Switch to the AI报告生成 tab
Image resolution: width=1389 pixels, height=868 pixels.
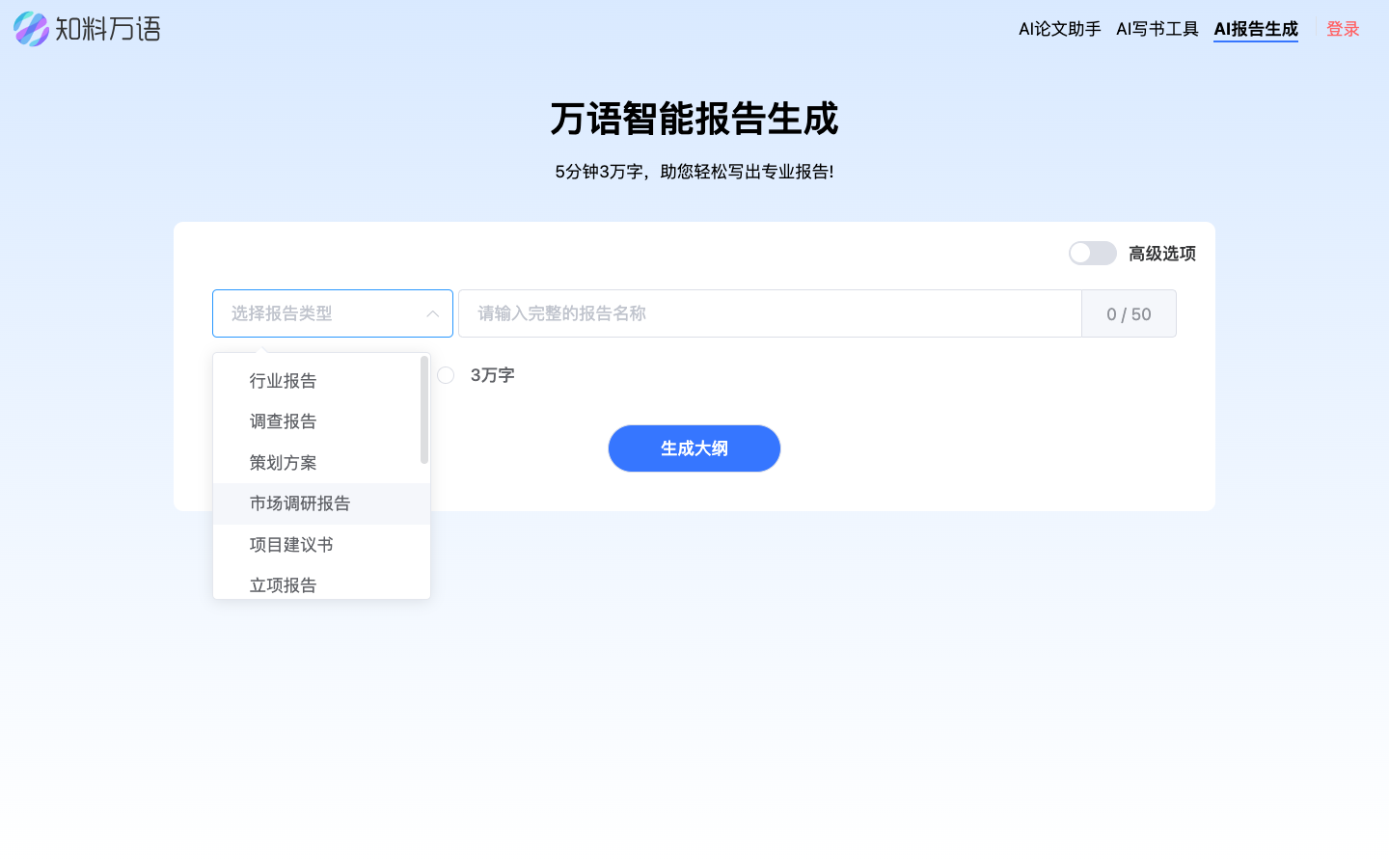(x=1256, y=29)
